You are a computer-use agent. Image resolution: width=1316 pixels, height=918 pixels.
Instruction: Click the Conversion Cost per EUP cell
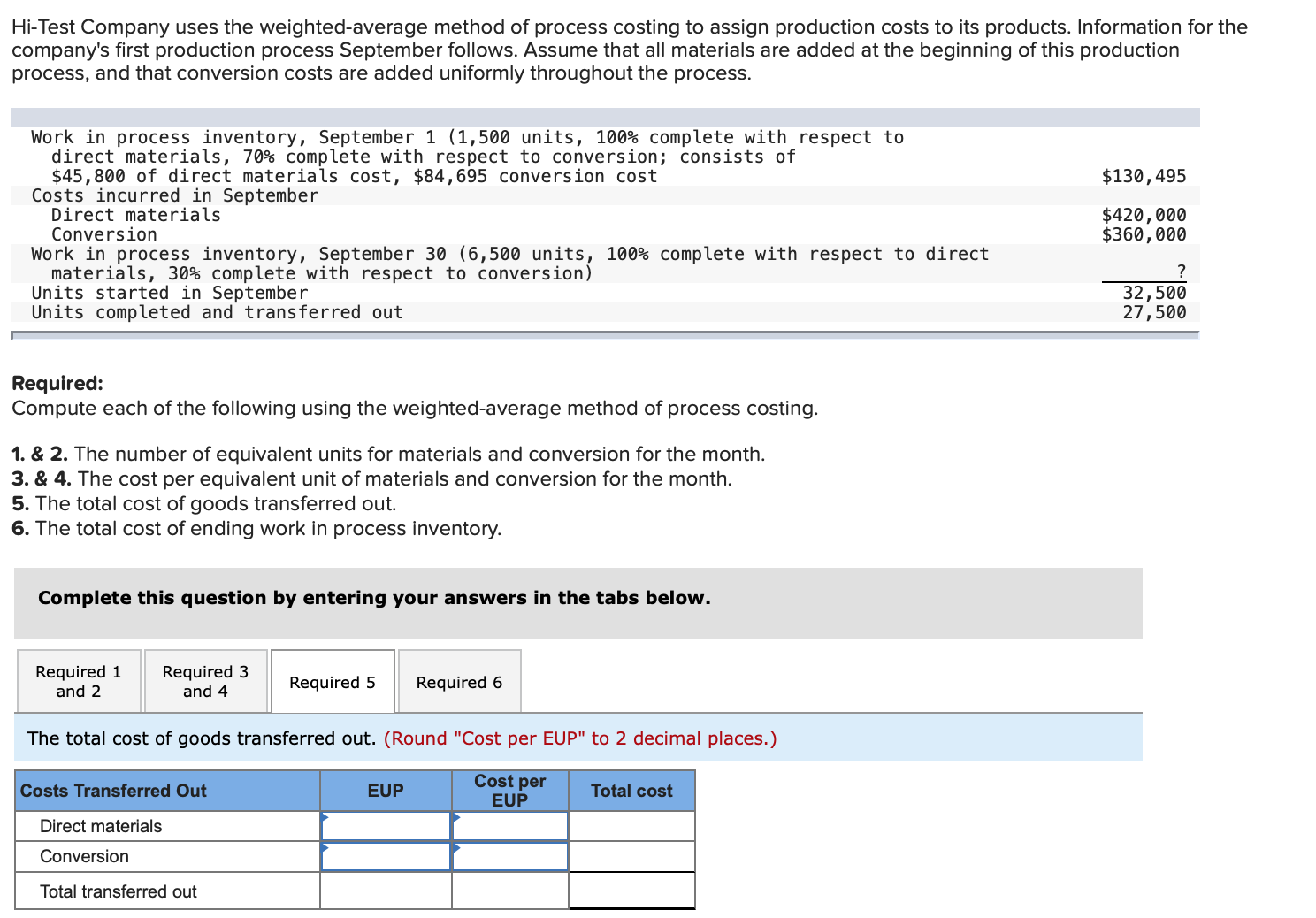pyautogui.click(x=510, y=856)
